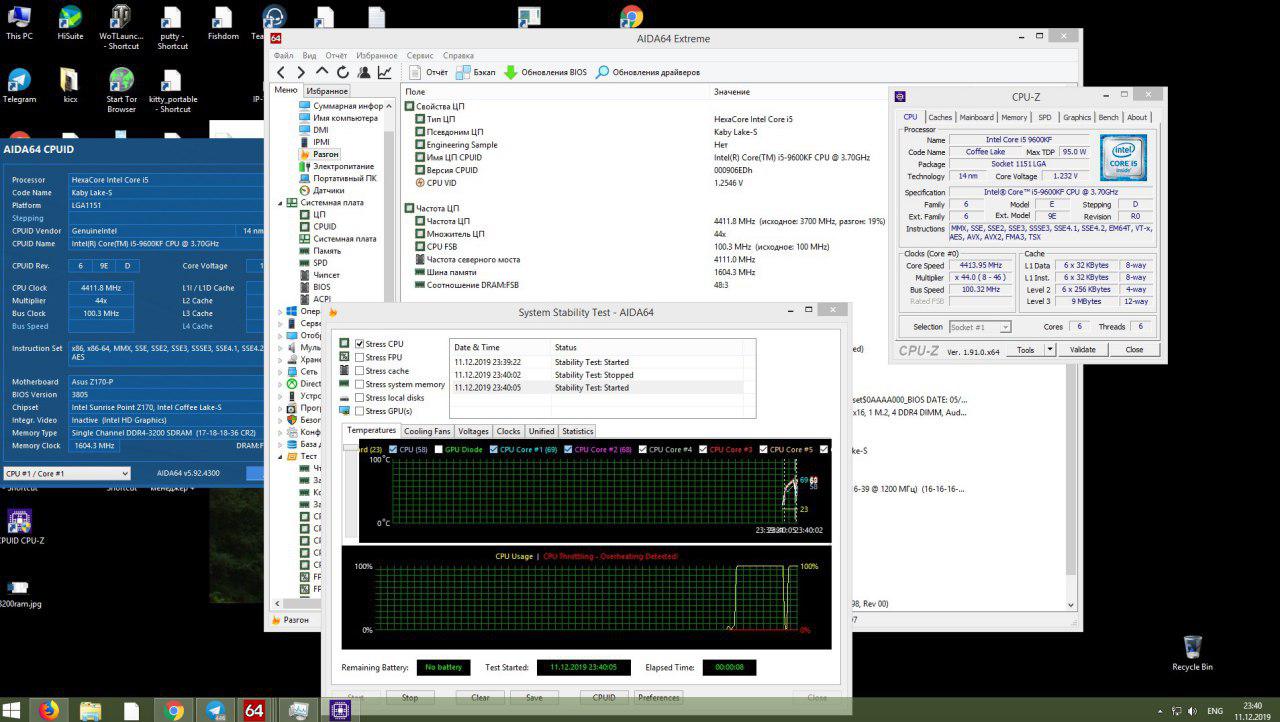
Task: Enable the Stress local disks checkbox
Action: (360, 398)
